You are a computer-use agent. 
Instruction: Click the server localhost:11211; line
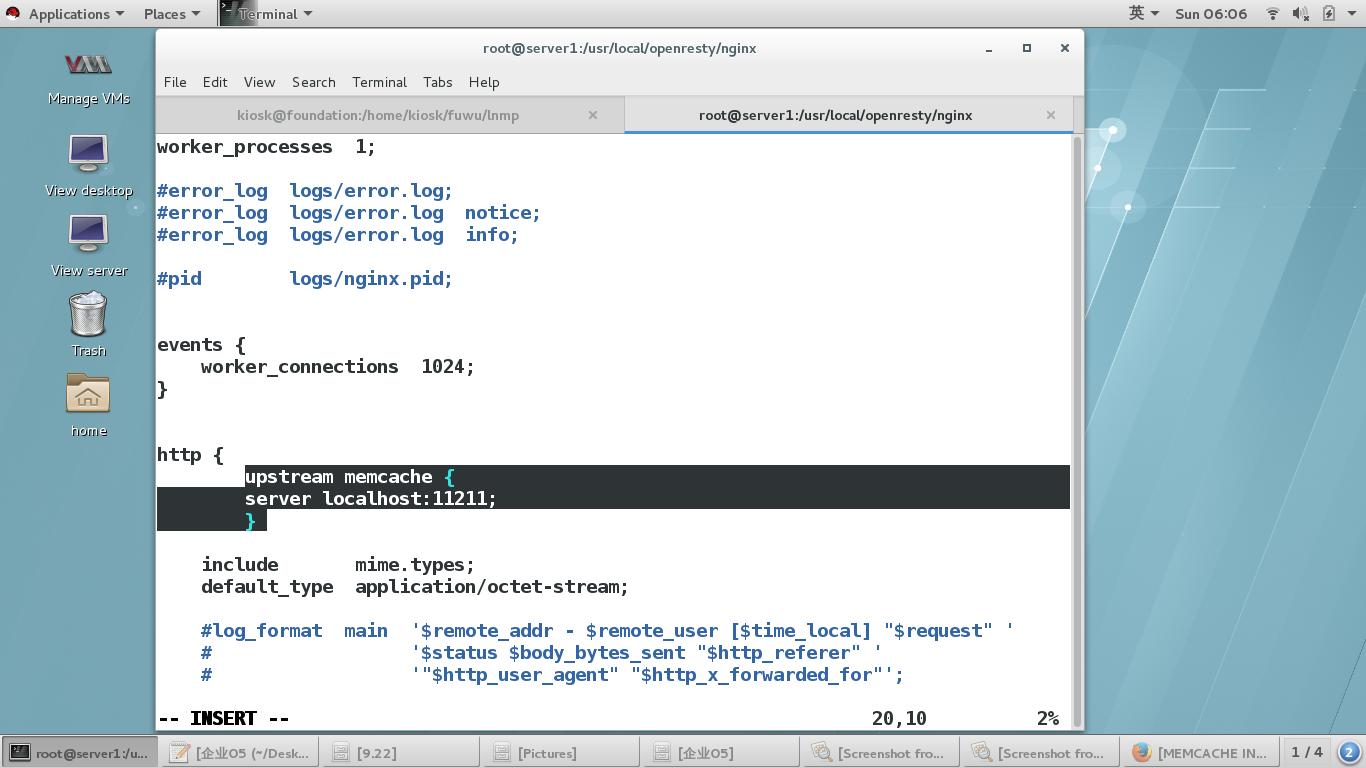point(370,499)
